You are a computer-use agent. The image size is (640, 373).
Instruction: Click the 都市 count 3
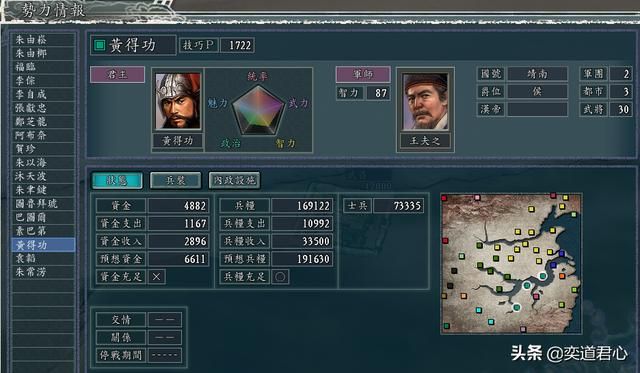point(620,91)
